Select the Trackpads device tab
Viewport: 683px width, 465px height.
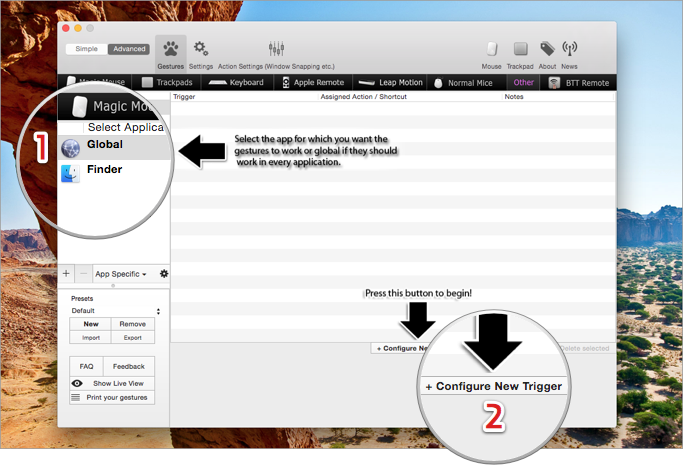(x=167, y=82)
